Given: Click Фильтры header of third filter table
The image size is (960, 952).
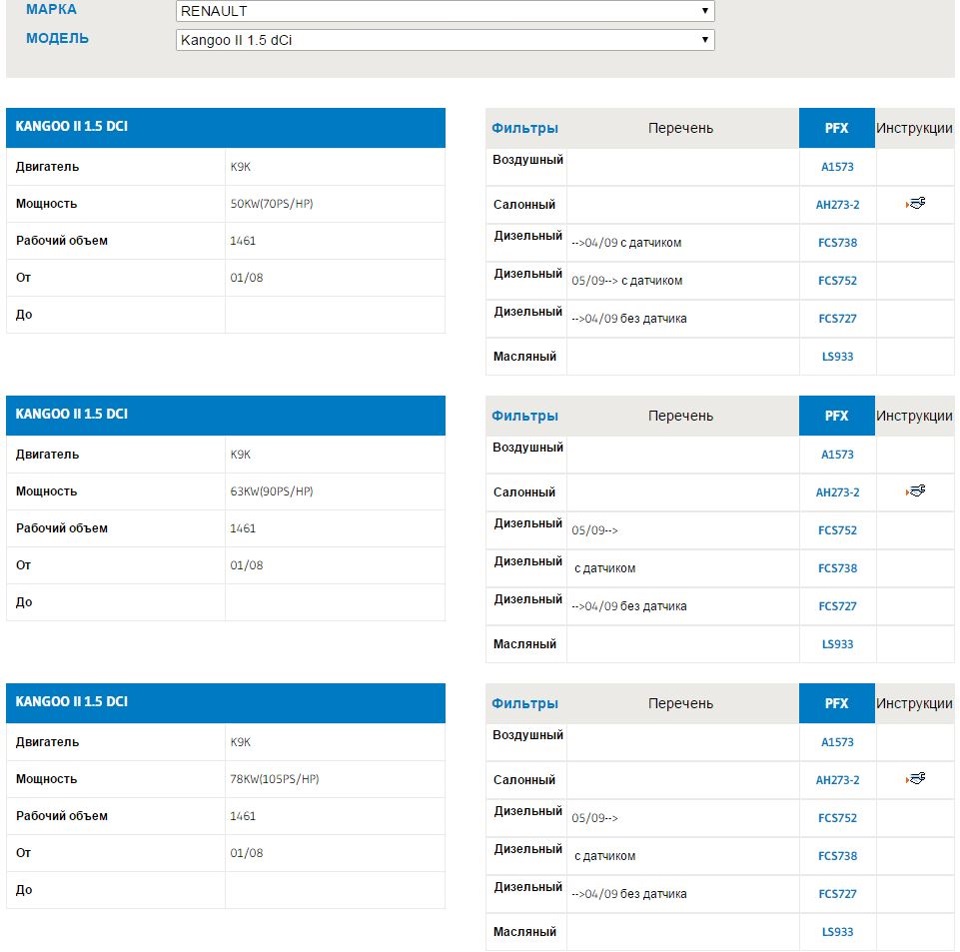Looking at the screenshot, I should click(x=525, y=704).
